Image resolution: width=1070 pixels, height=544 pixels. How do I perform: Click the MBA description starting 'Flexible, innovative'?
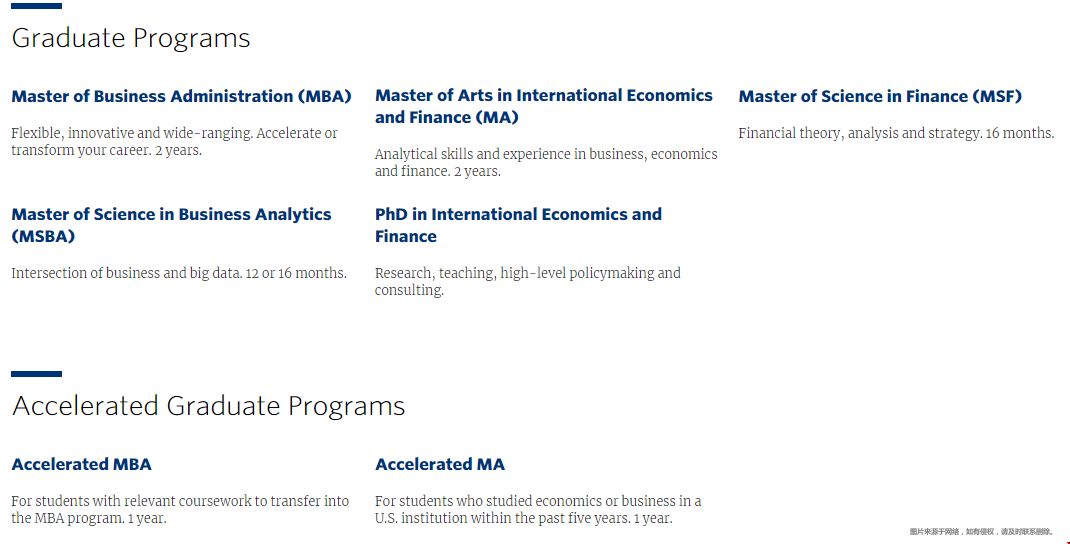[x=174, y=141]
